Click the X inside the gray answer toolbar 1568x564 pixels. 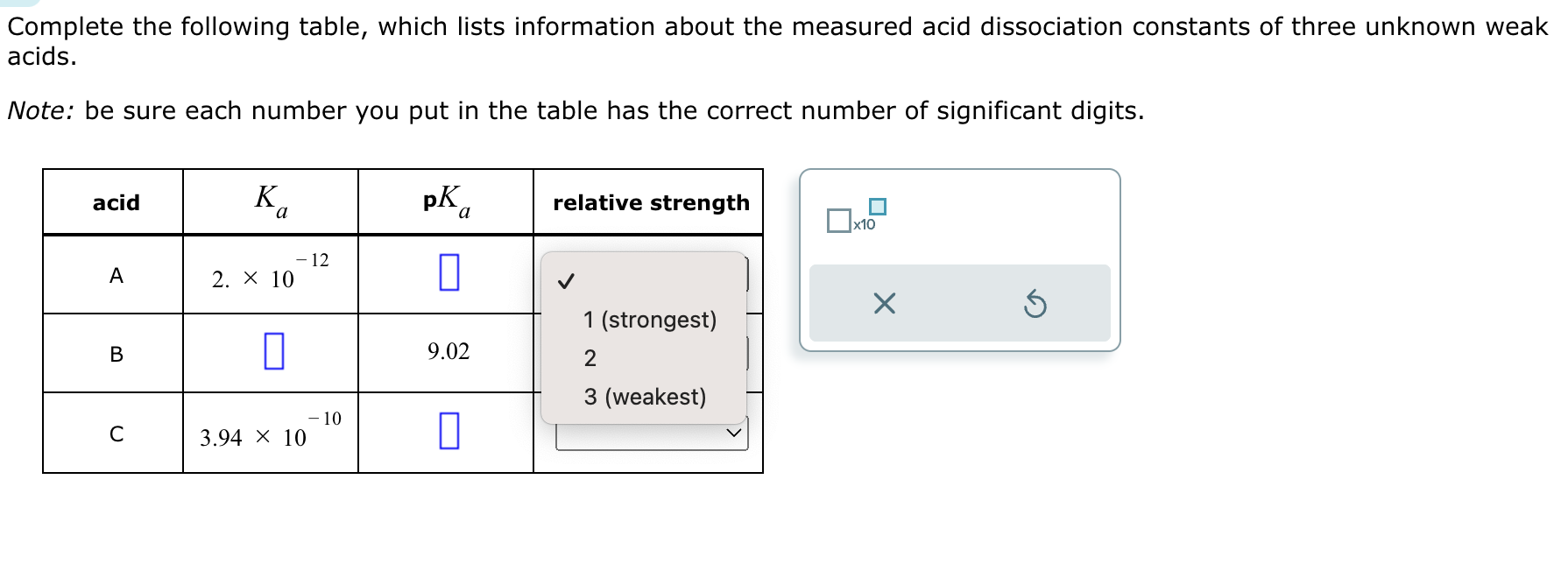[885, 302]
